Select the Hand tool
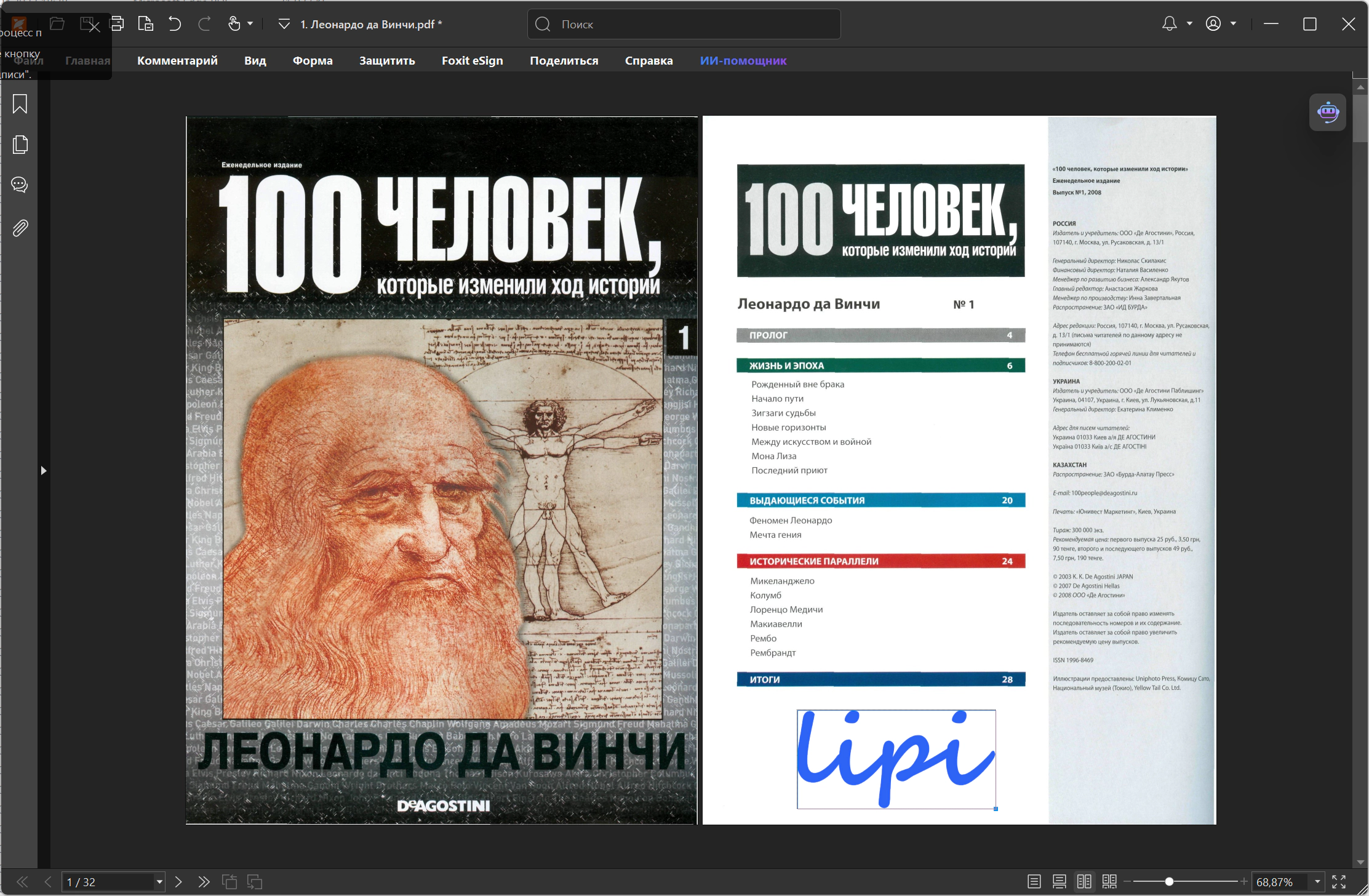The image size is (1369, 896). pos(234,24)
